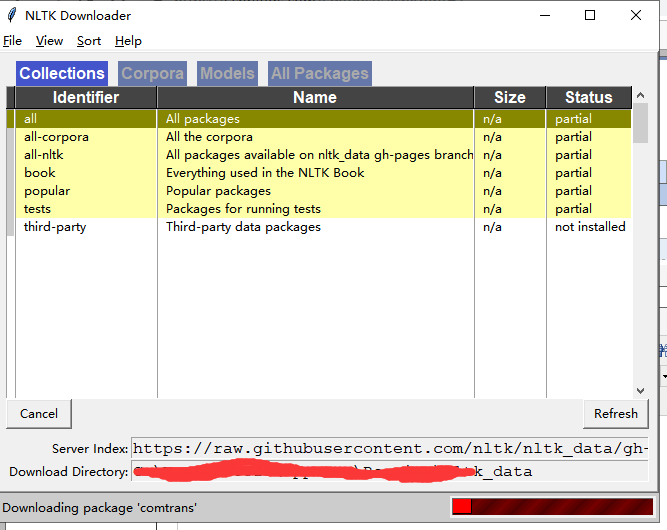This screenshot has height=530, width=667.
Task: Switch to the Collections tab
Action: 62,74
